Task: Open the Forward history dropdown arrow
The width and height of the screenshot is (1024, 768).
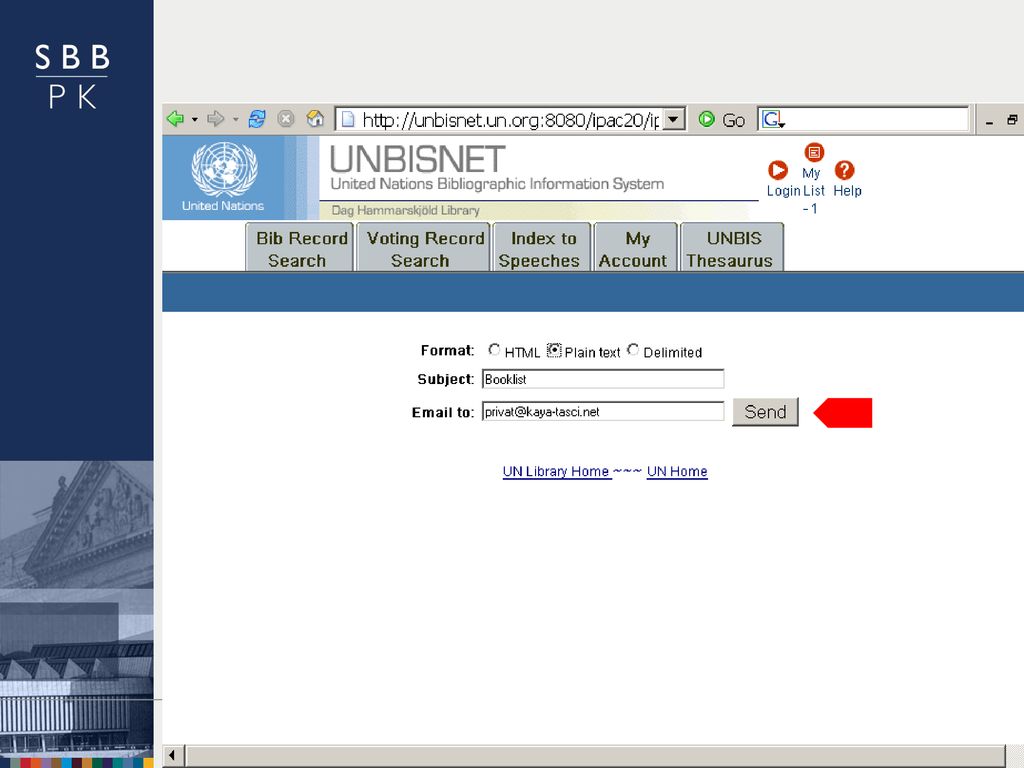Action: [x=236, y=120]
